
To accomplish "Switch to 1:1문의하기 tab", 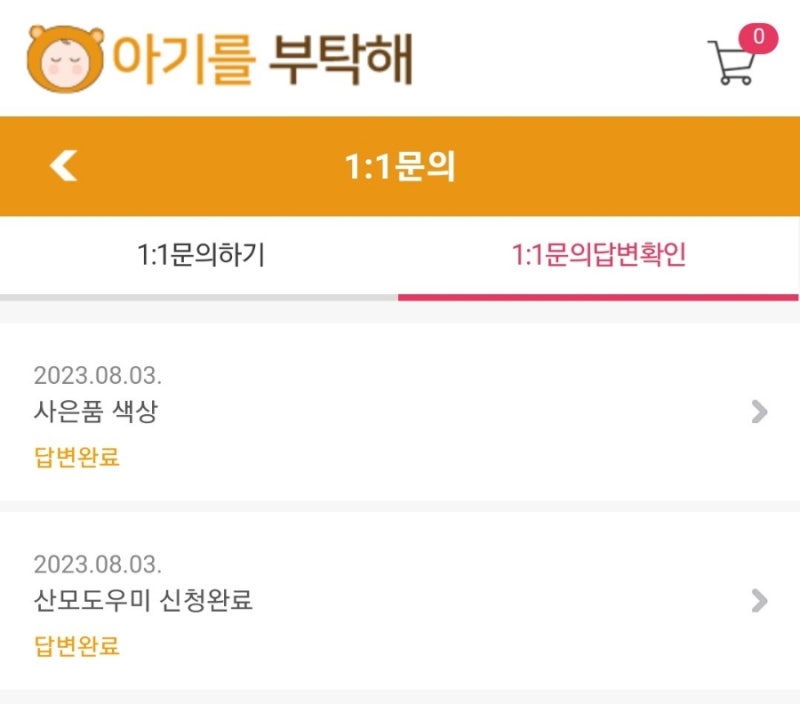I will click(x=200, y=255).
